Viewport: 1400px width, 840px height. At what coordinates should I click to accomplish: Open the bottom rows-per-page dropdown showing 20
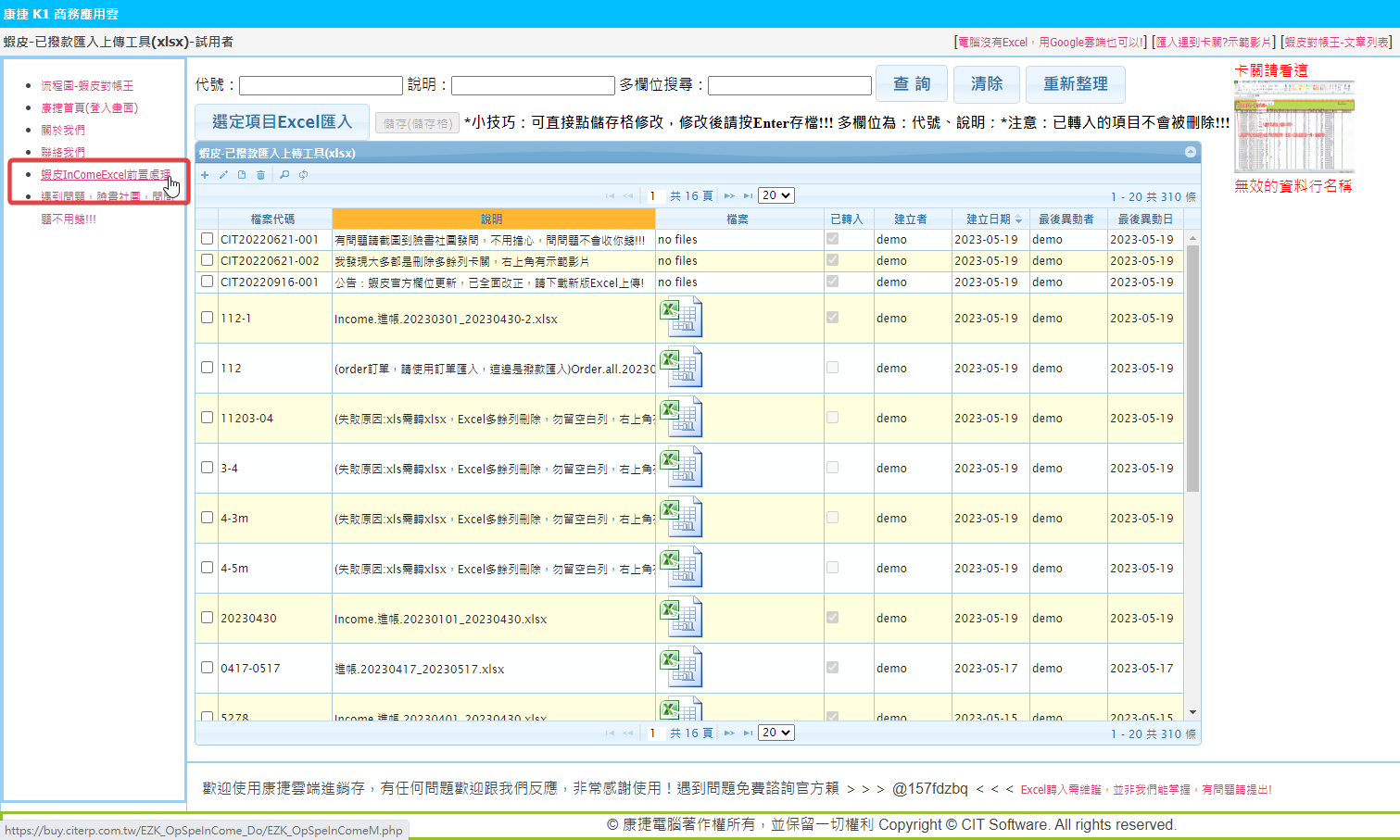[x=776, y=733]
